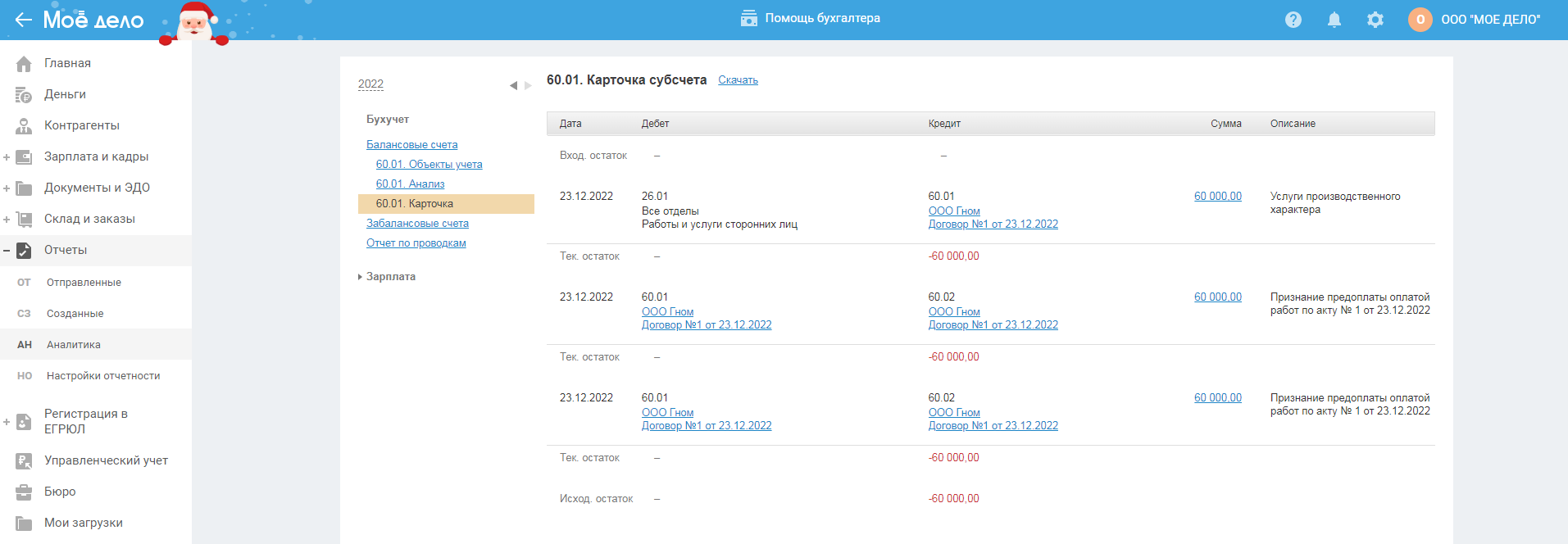Select the Аналитика submenu item
Image resolution: width=1568 pixels, height=544 pixels.
74,345
